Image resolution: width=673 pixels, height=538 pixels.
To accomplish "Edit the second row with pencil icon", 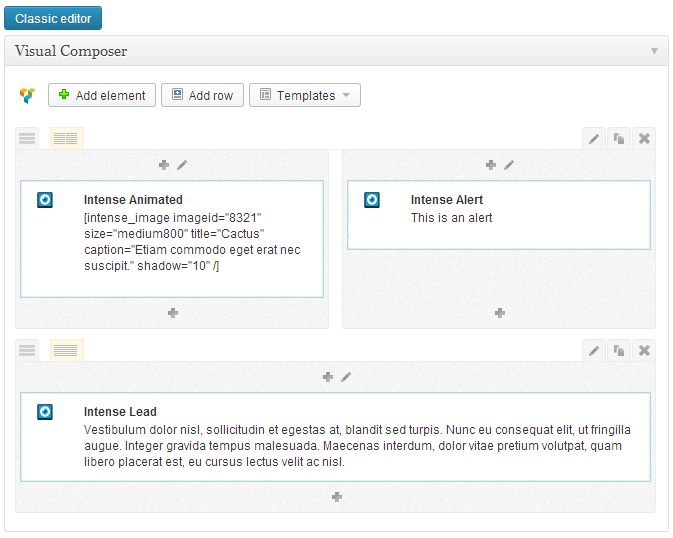I will point(594,351).
